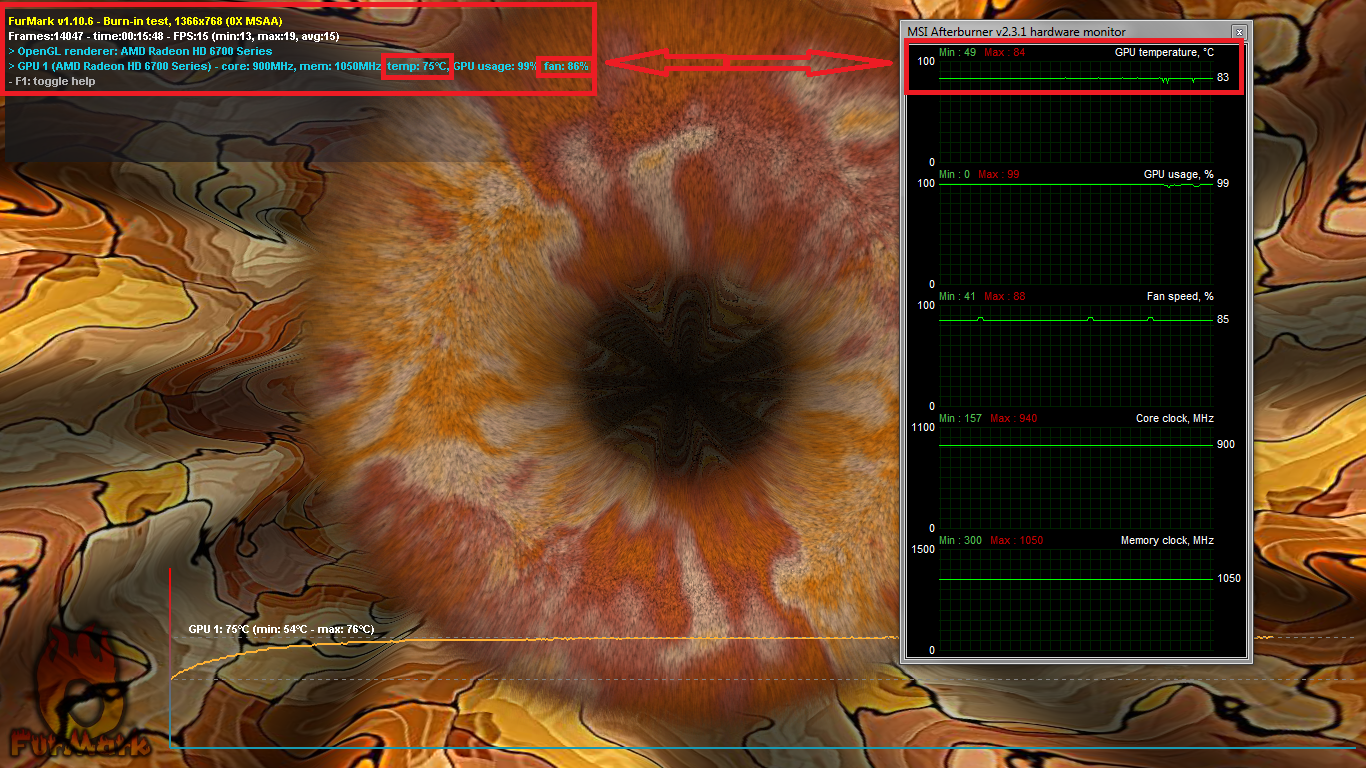The image size is (1366, 768).
Task: Click the 'OpenGL renderer' line in FurMark
Action: click(139, 51)
